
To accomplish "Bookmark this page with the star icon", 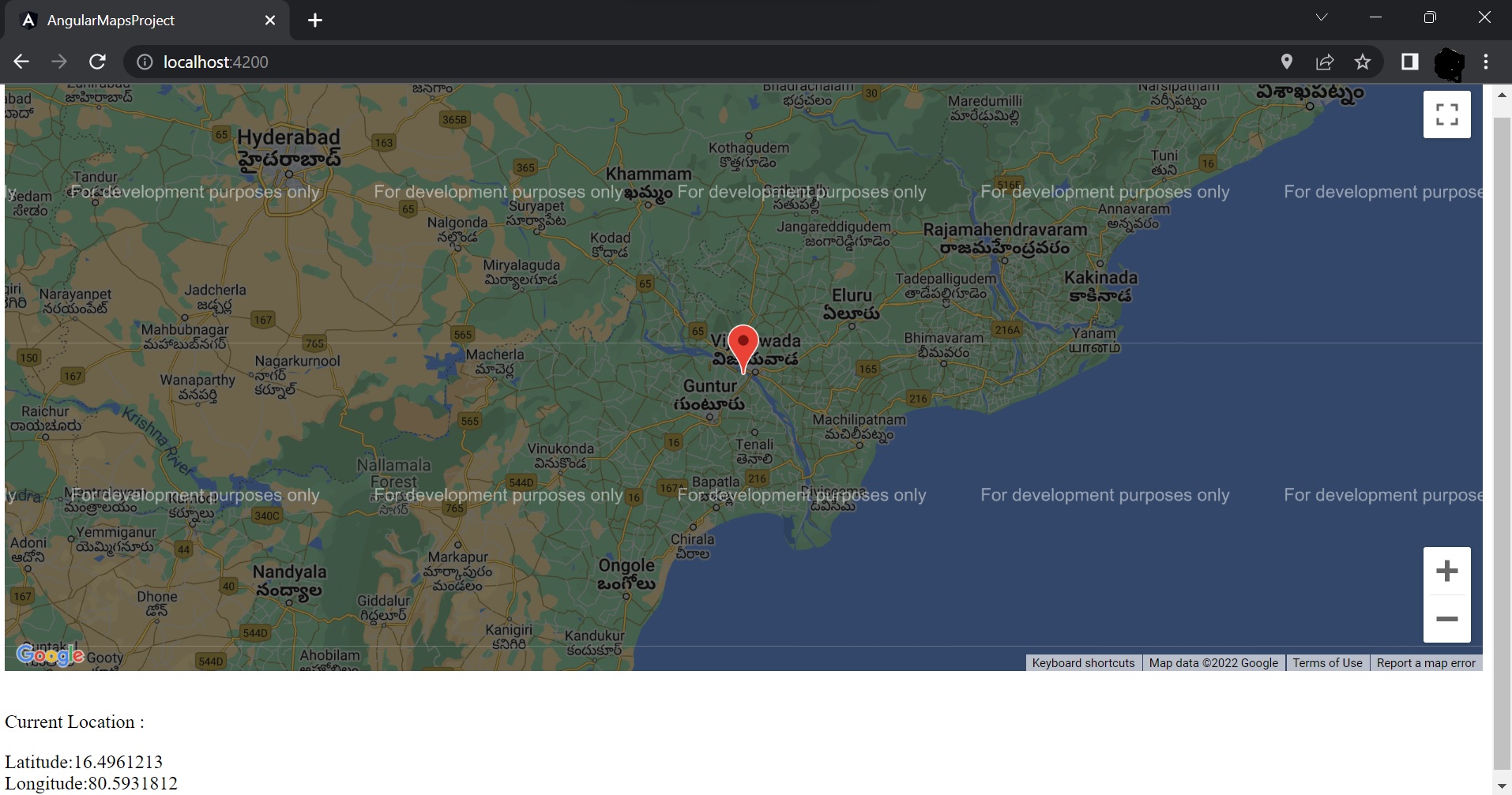I will click(x=1362, y=62).
